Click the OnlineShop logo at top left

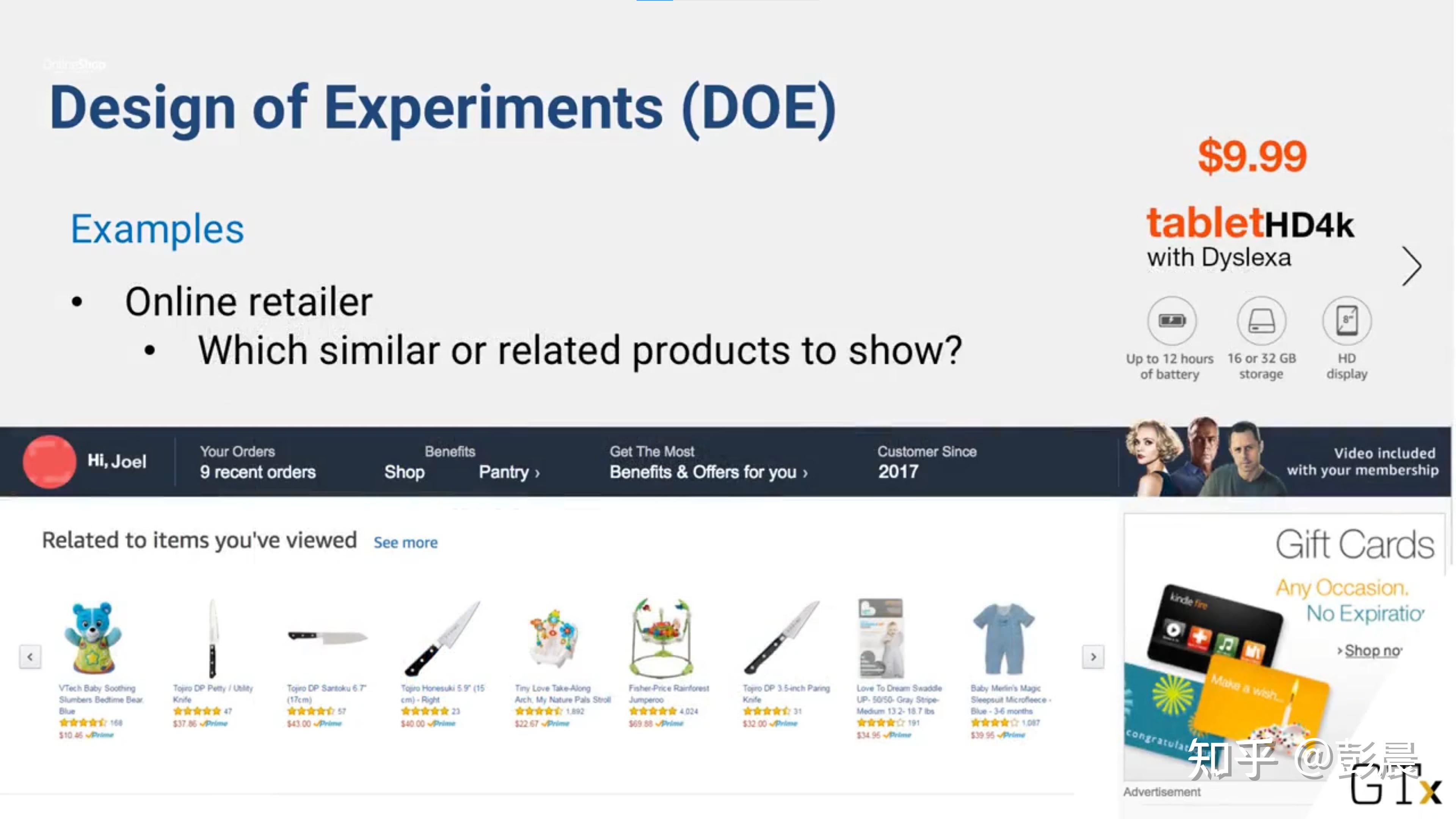tap(74, 64)
